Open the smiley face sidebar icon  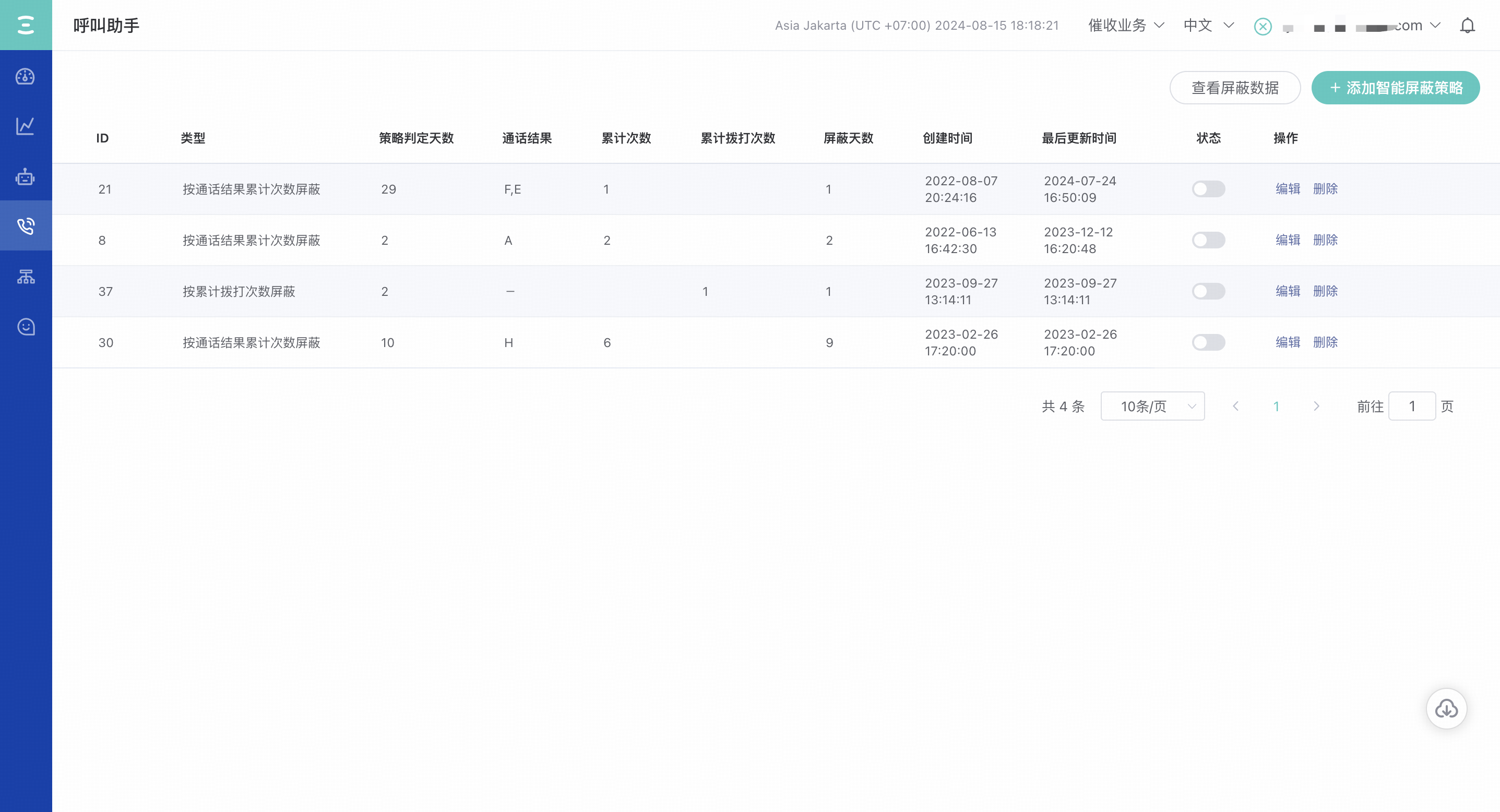click(25, 327)
